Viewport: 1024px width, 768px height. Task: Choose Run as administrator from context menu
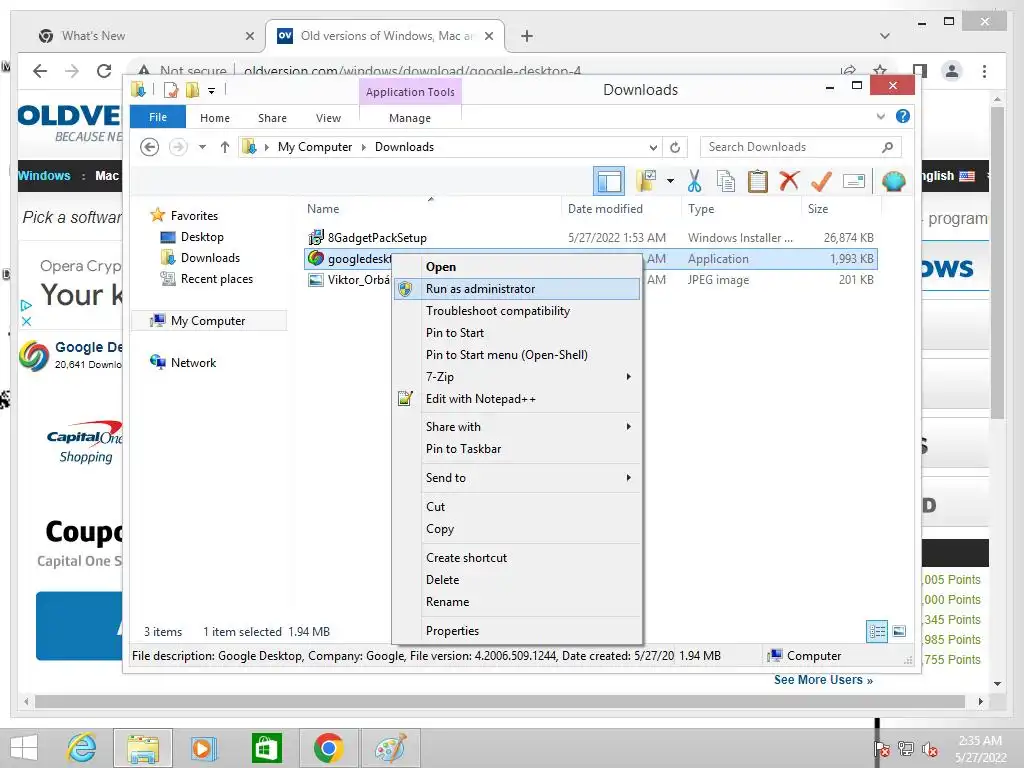(517, 289)
